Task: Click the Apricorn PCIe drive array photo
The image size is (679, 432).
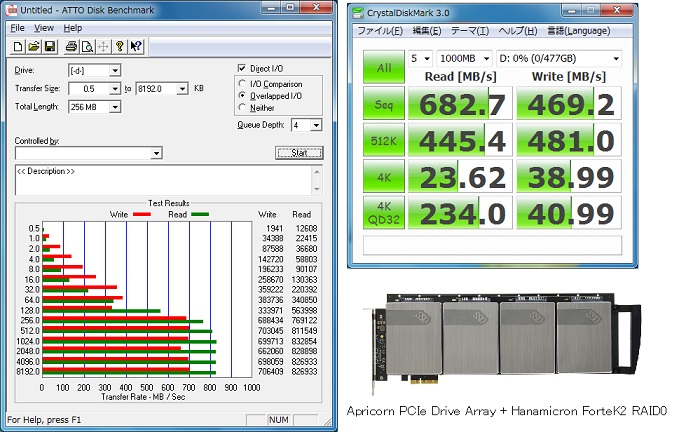Action: point(502,343)
